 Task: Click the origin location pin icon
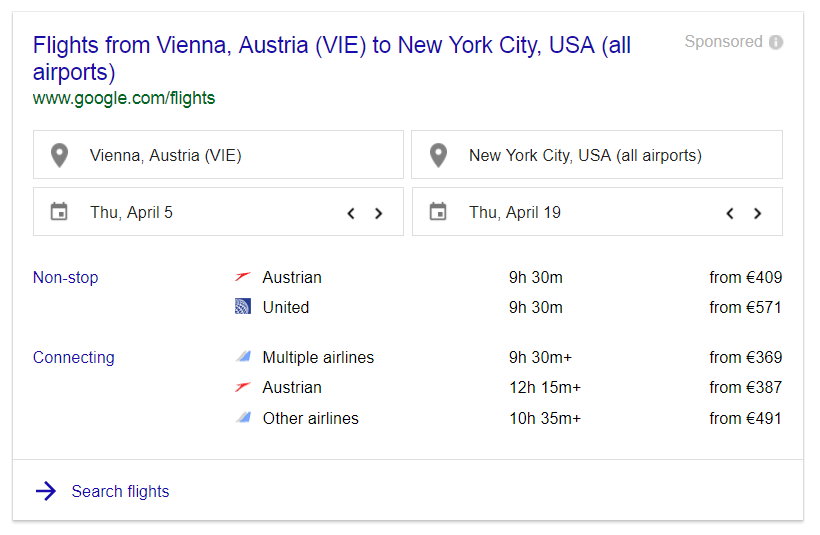(60, 155)
